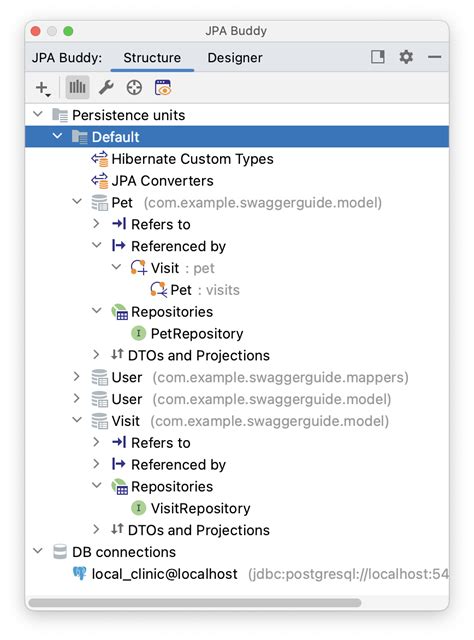Expand Refers to under Visit entity
Image resolution: width=474 pixels, height=640 pixels.
[x=96, y=442]
